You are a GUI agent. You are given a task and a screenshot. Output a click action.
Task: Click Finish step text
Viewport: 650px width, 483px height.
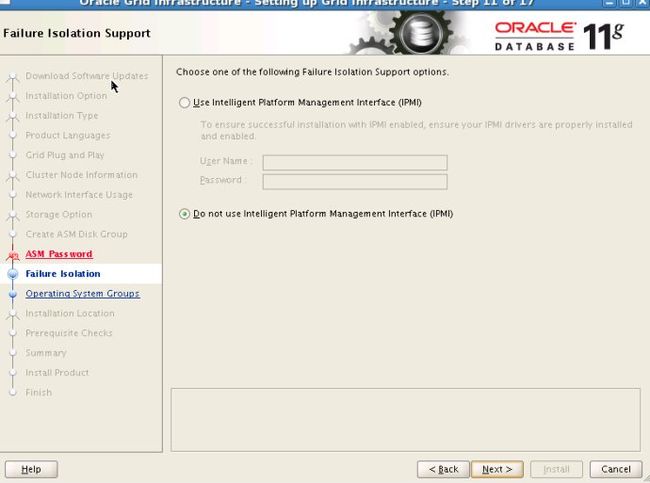click(x=39, y=393)
